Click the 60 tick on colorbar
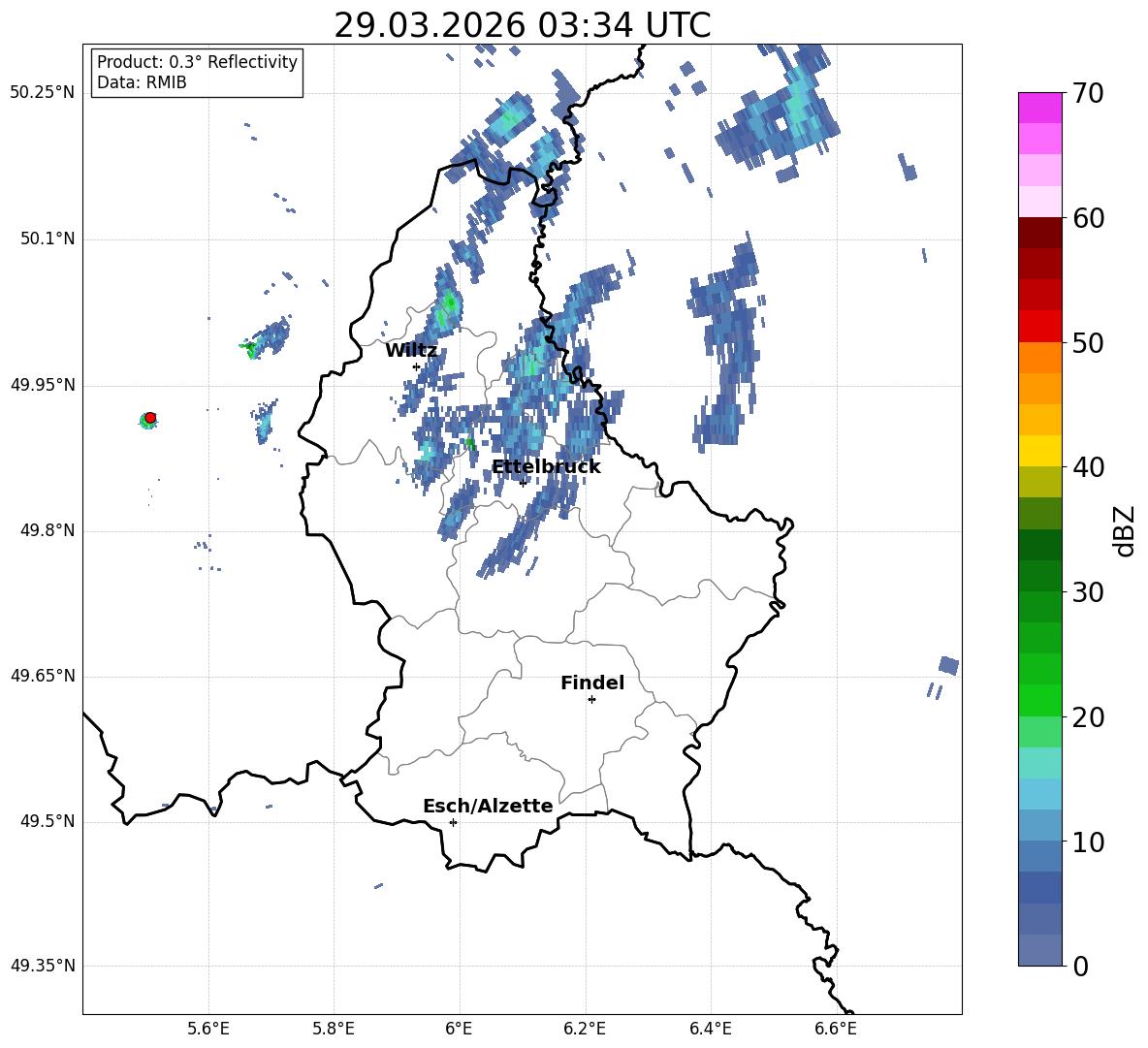1148x1048 pixels. pos(1088,218)
